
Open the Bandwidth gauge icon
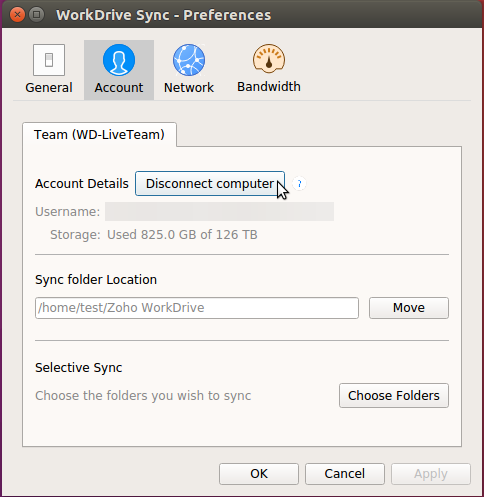point(269,59)
